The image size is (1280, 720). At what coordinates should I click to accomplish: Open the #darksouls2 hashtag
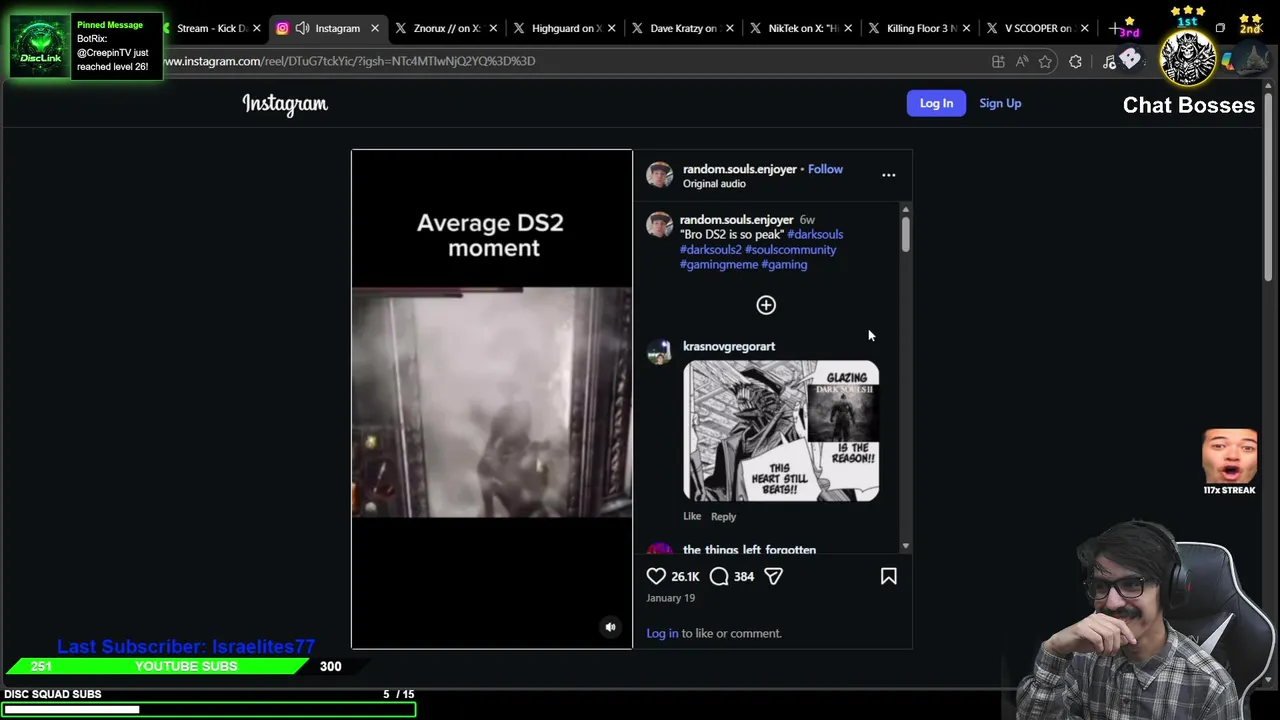pyautogui.click(x=711, y=249)
